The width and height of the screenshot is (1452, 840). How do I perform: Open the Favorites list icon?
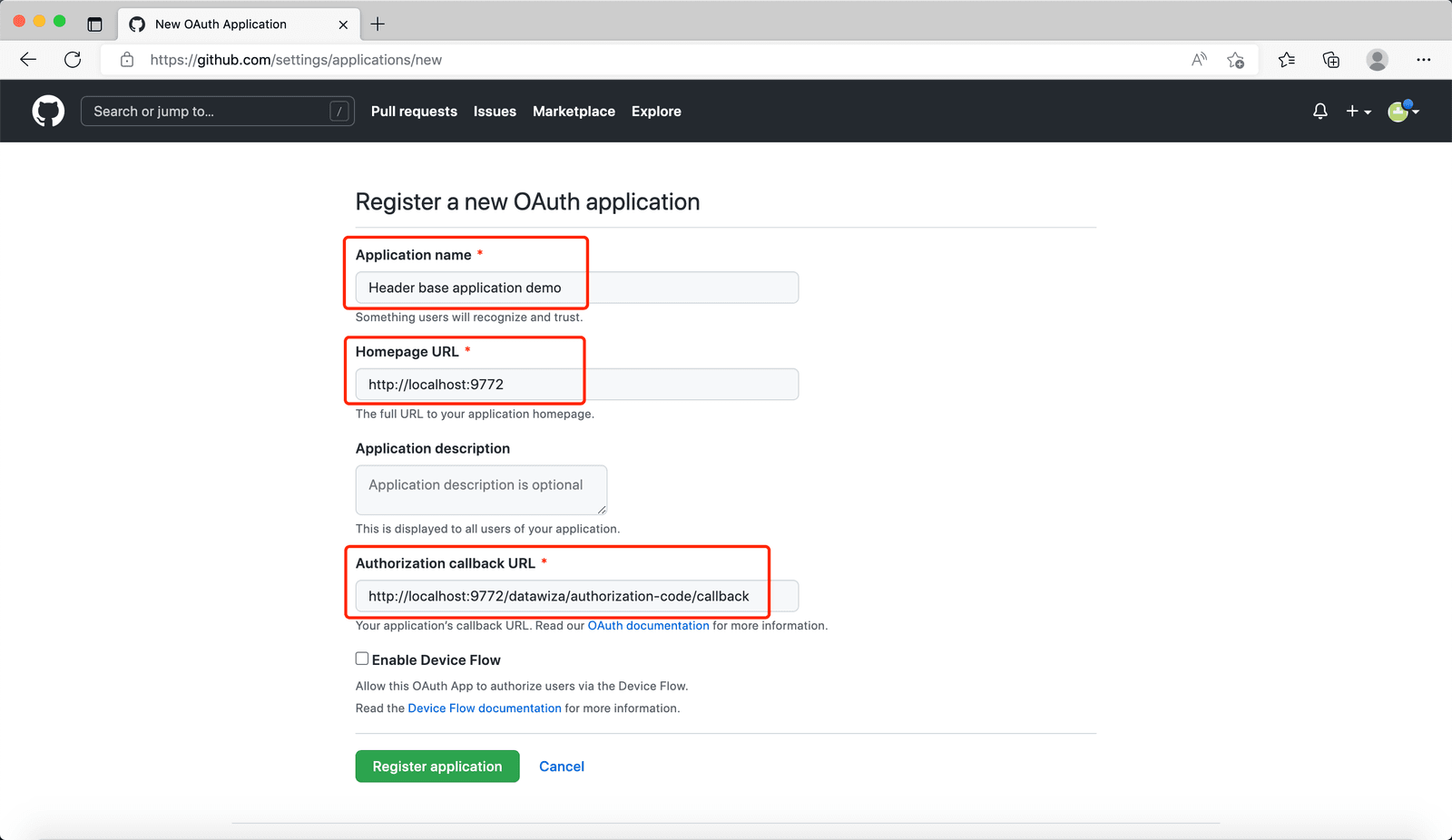coord(1287,60)
